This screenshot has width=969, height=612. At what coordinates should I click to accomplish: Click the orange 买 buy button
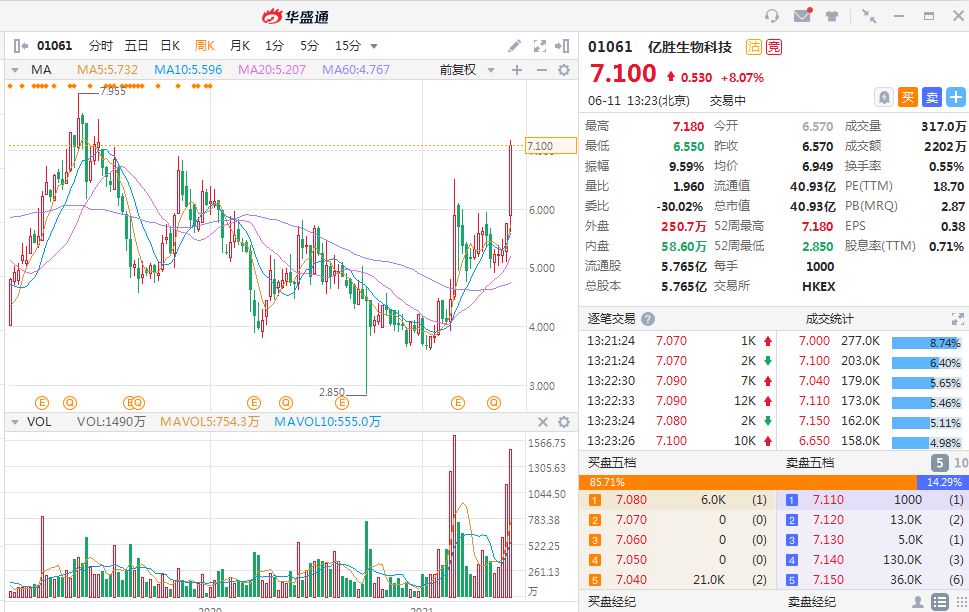[x=907, y=97]
